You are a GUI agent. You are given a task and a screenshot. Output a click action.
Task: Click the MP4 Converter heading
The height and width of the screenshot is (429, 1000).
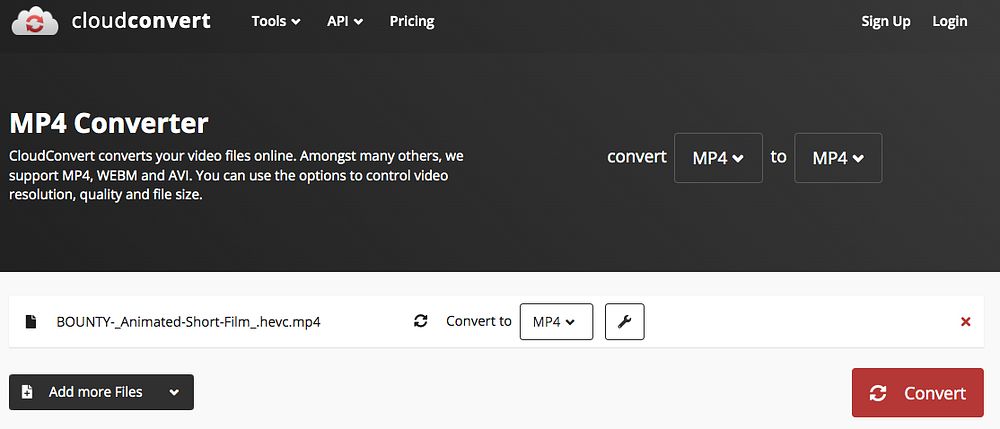click(x=109, y=123)
